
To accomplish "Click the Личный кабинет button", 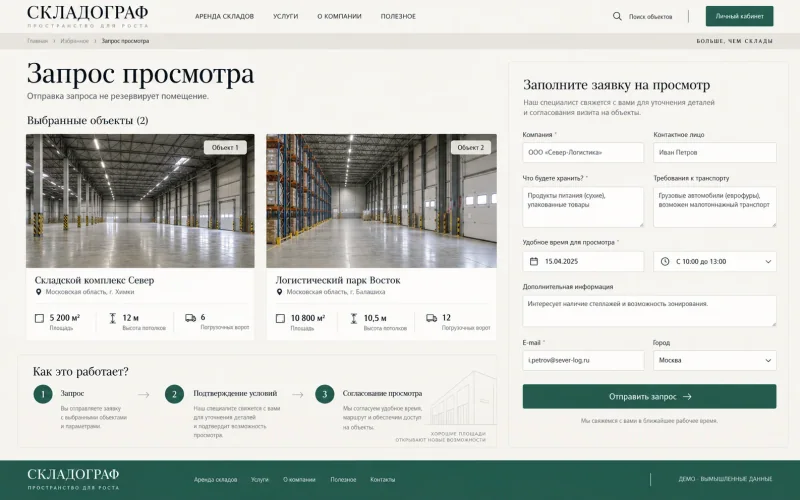I will point(739,16).
